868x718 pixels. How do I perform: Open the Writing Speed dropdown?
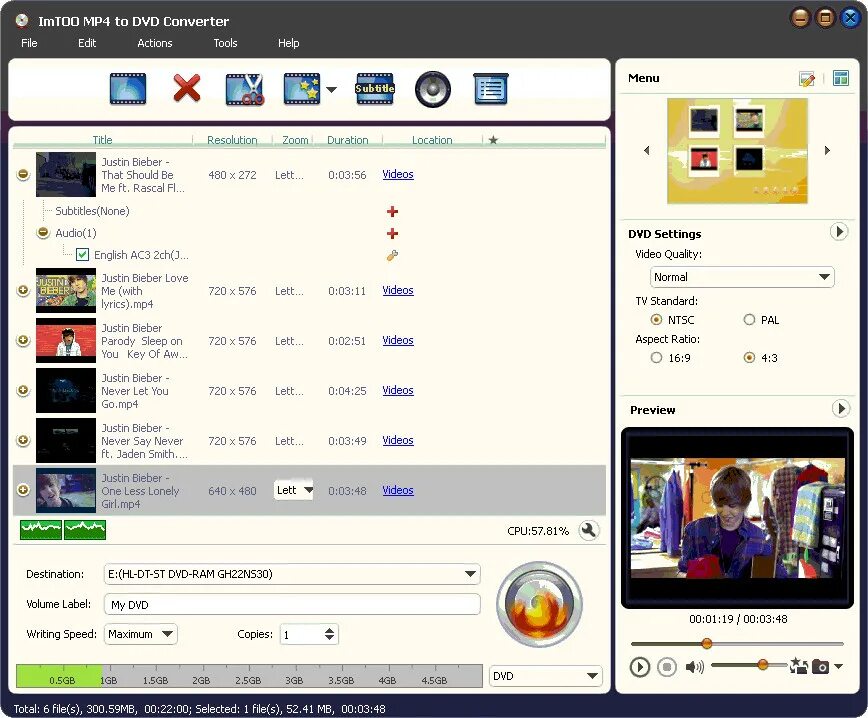pyautogui.click(x=141, y=634)
